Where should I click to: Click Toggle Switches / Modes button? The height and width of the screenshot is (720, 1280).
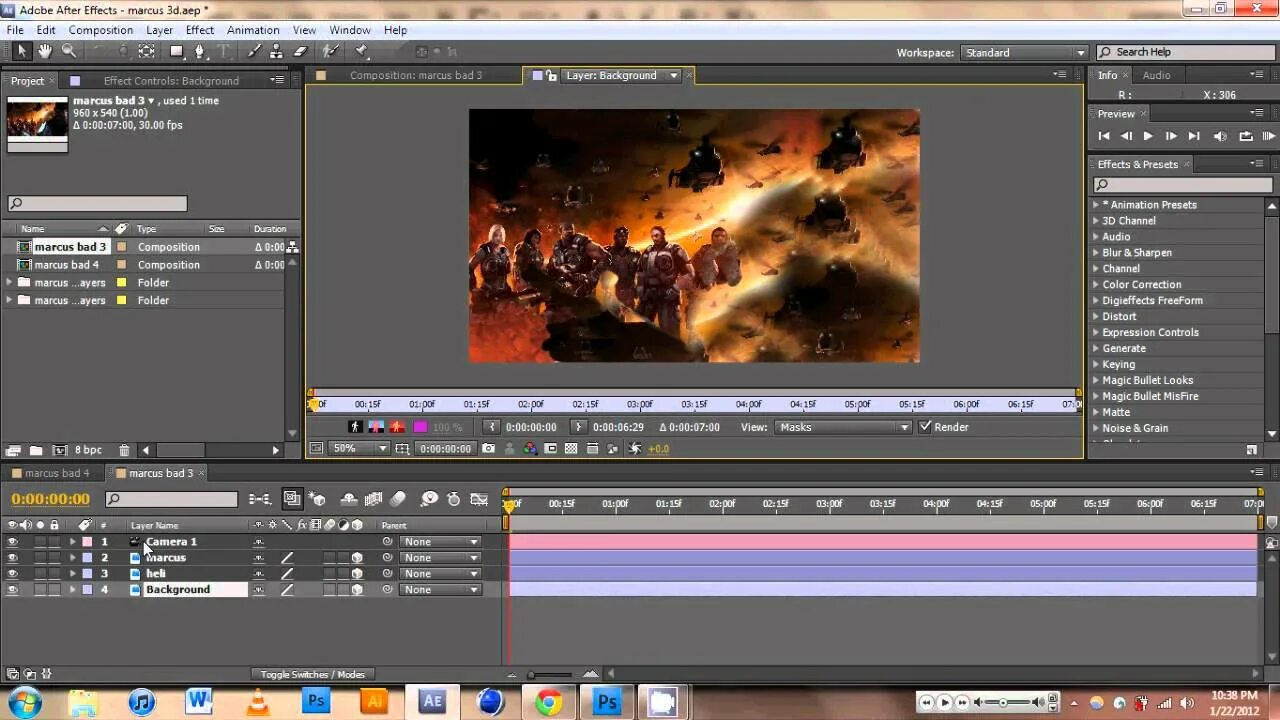[x=312, y=675]
